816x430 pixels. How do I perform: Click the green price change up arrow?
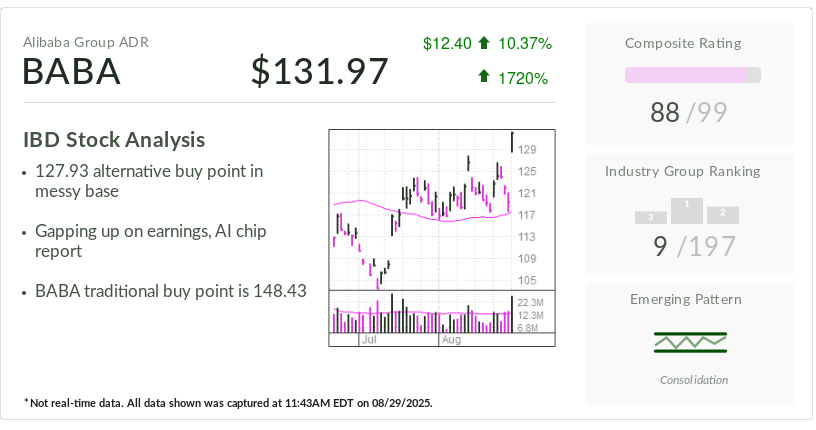point(484,44)
